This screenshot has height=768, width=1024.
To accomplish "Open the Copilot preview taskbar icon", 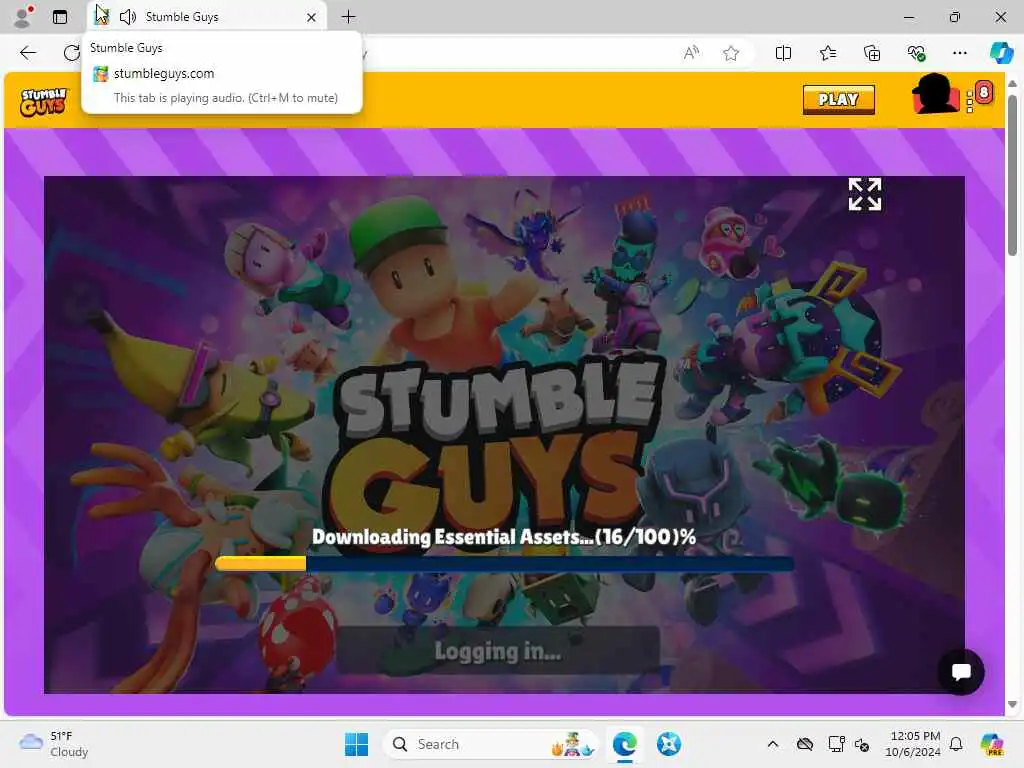I will pos(992,744).
